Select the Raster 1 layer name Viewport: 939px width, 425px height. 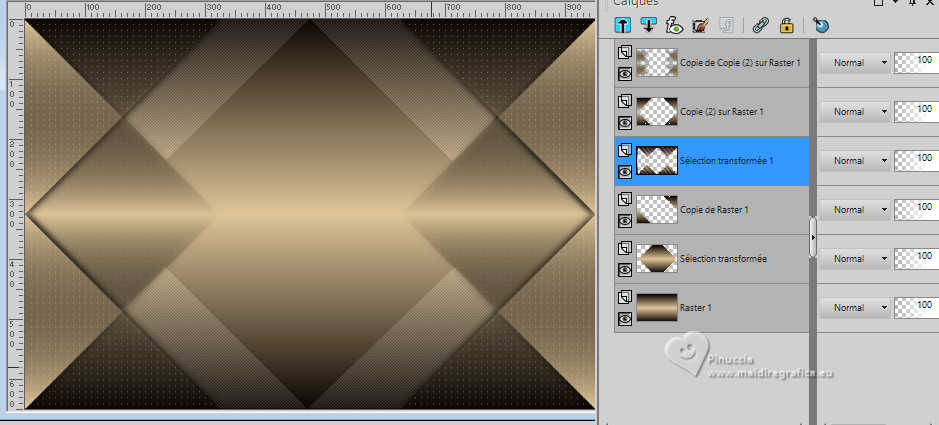point(696,308)
